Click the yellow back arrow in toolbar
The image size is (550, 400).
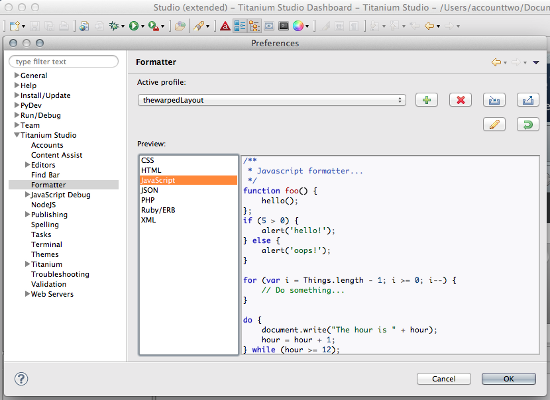coord(429,26)
